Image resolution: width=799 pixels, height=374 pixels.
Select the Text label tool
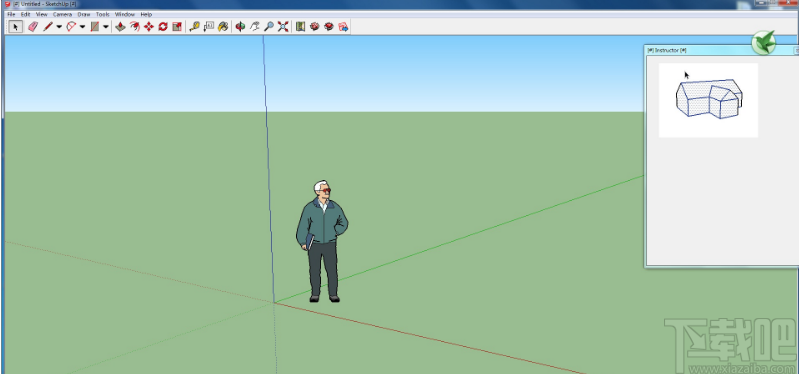point(208,26)
